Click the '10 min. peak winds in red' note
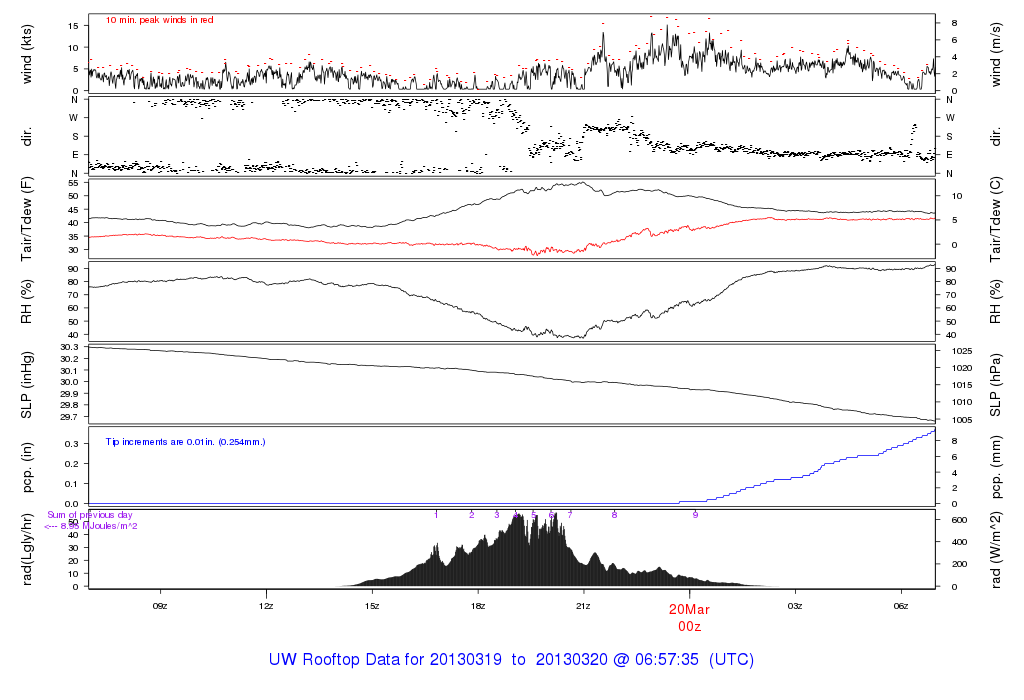The height and width of the screenshot is (700, 1024). coord(159,20)
